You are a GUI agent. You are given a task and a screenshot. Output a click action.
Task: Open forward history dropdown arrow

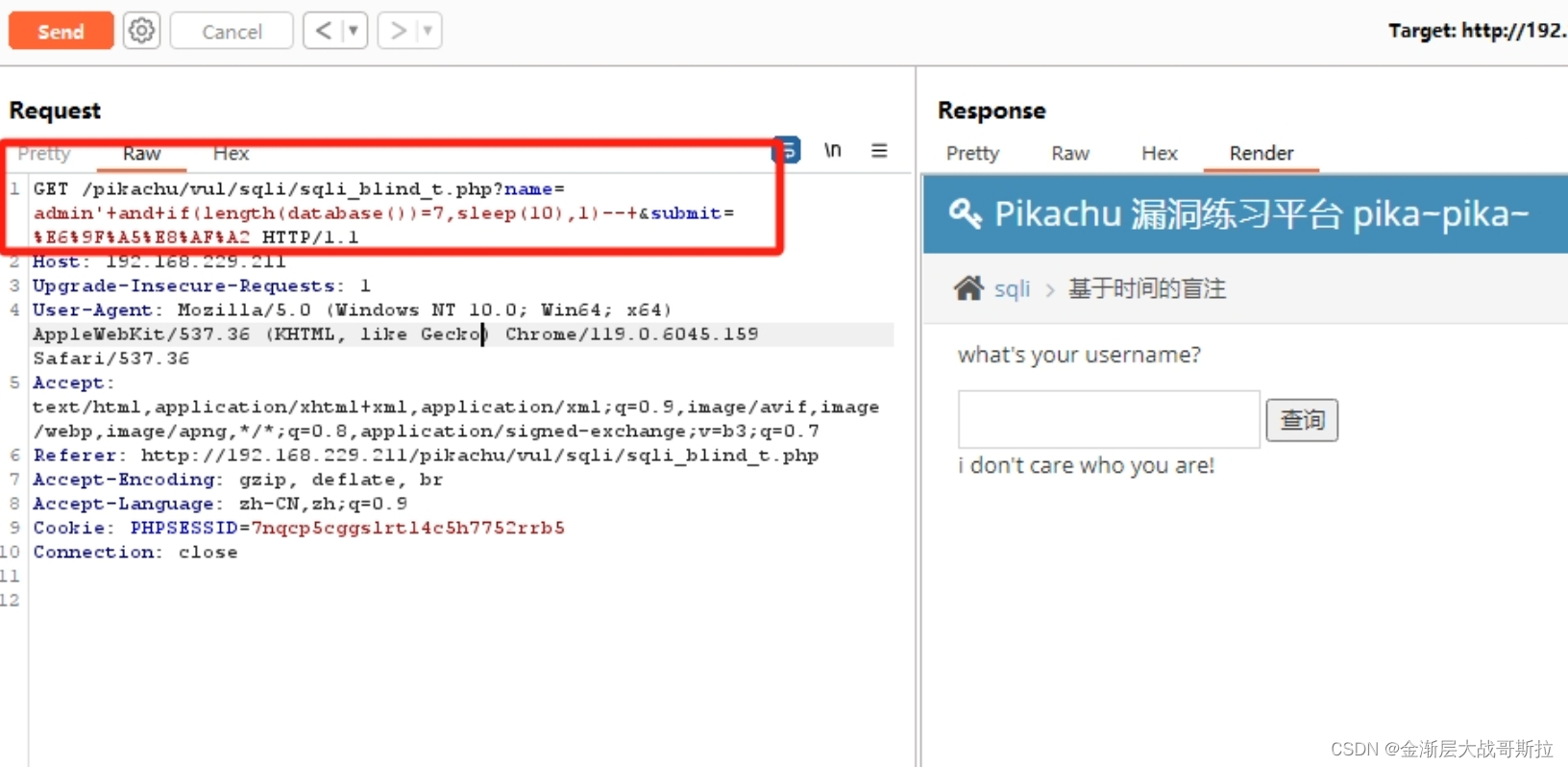[x=429, y=31]
